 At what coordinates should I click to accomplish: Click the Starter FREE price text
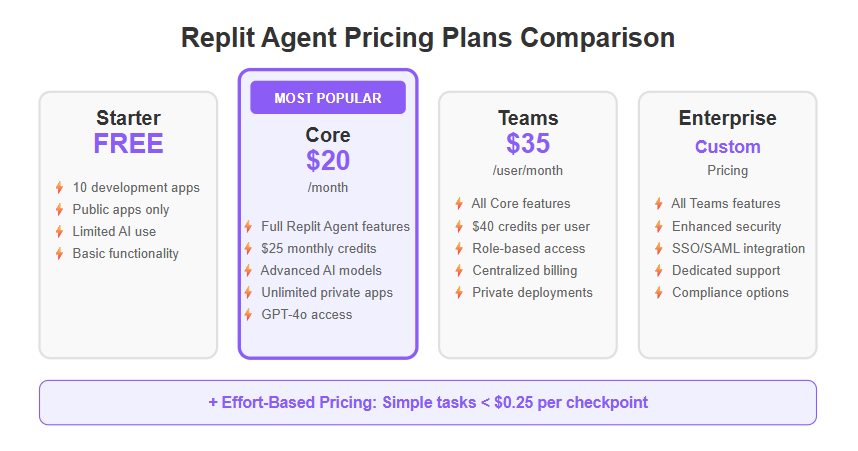point(128,144)
